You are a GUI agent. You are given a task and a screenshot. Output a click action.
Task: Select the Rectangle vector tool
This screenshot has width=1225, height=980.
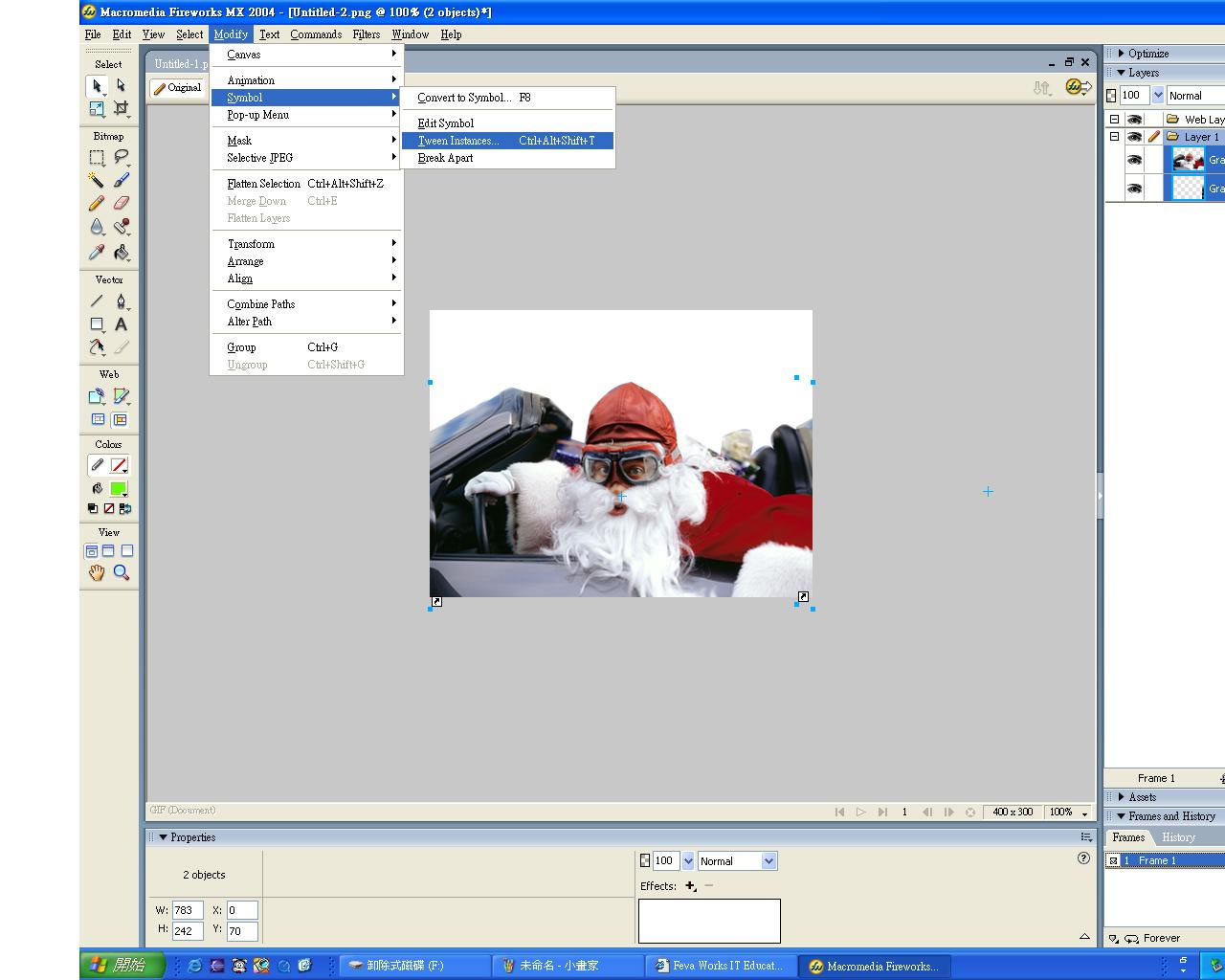(x=97, y=324)
